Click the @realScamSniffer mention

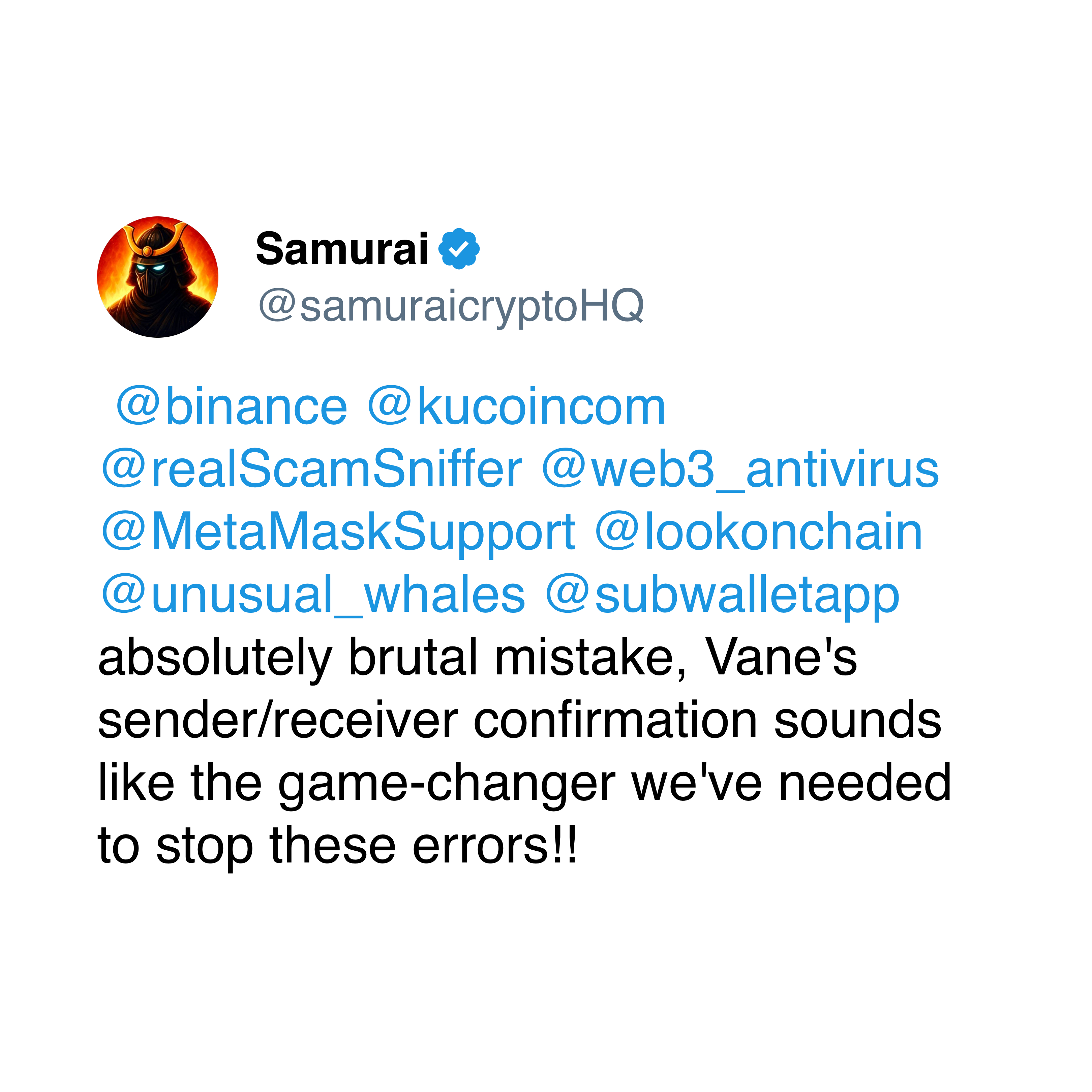311,470
